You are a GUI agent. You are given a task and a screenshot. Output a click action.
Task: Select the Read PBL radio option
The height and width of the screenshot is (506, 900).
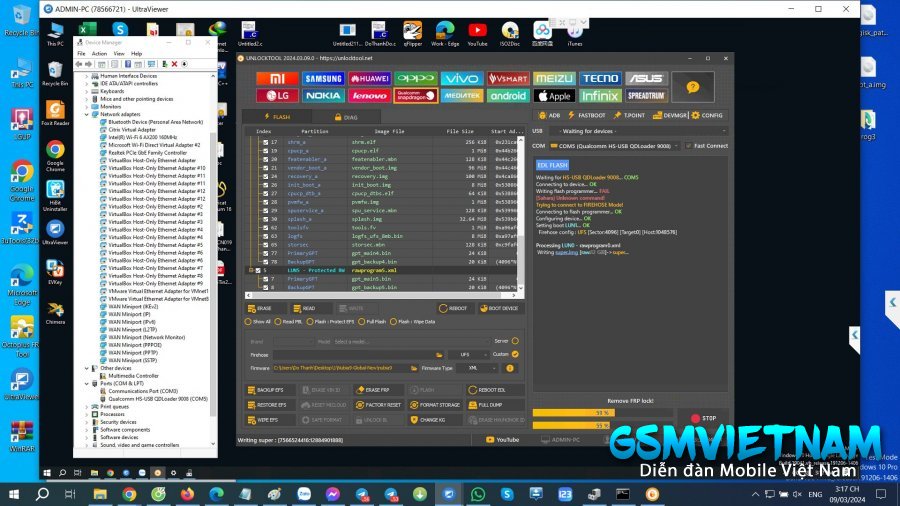tap(278, 322)
